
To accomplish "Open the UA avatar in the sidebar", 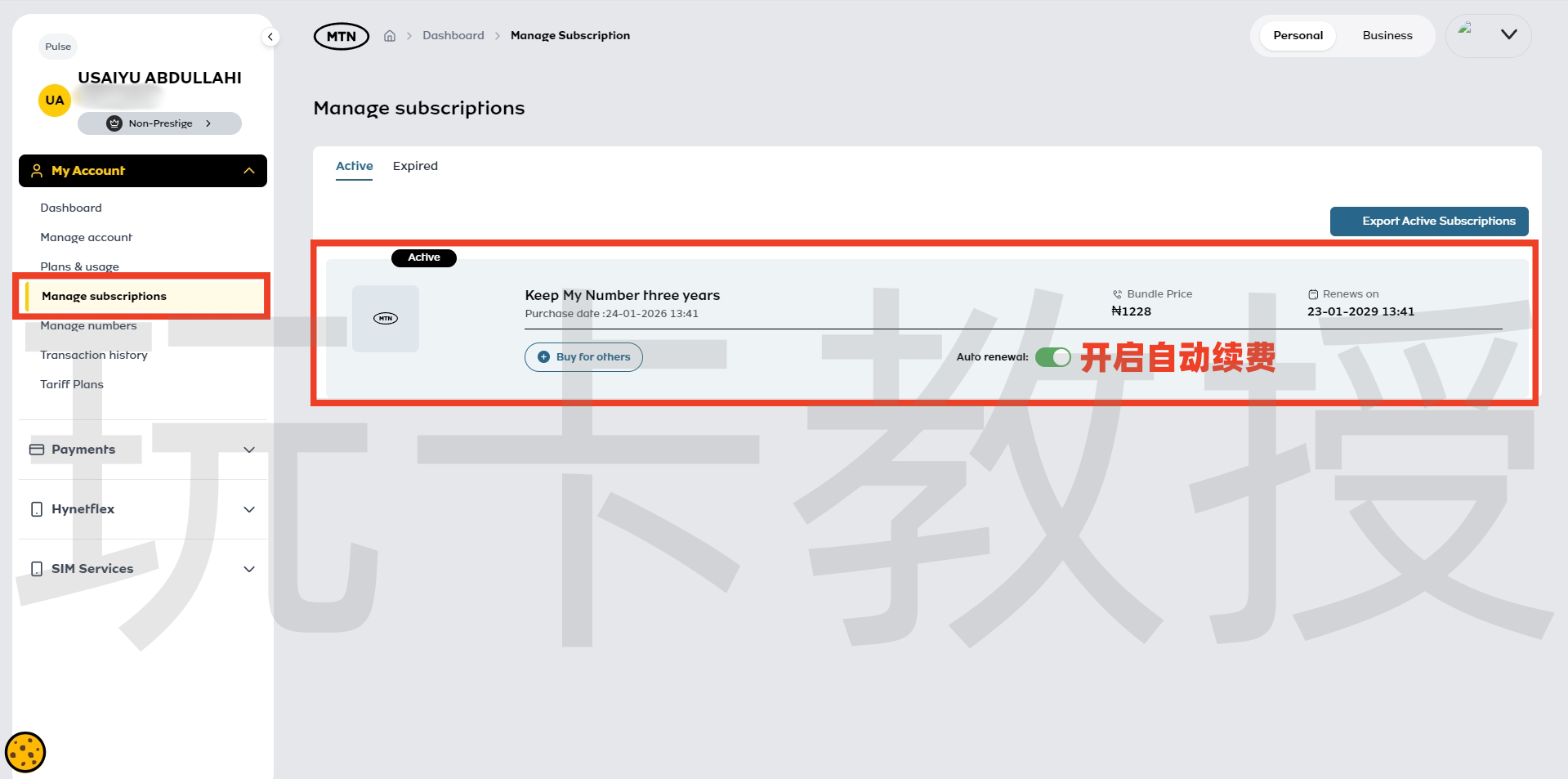I will click(54, 100).
